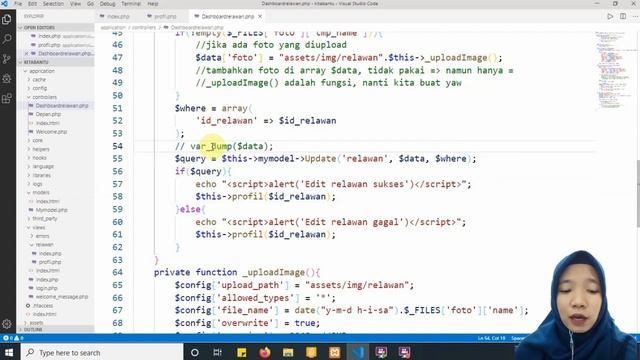
Task: Open welcome_message.php in views
Action: tap(62, 297)
